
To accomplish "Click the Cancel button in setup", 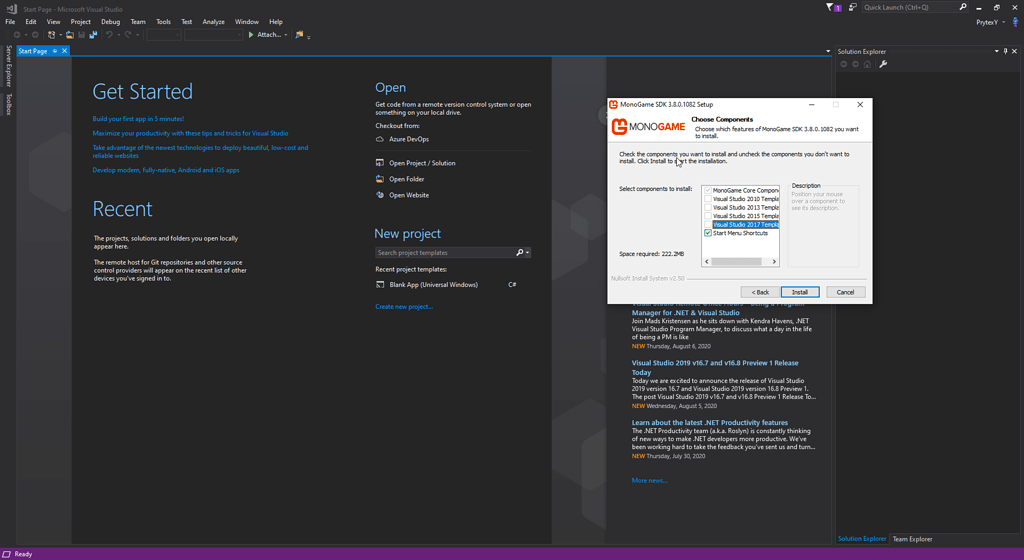I will [x=846, y=292].
